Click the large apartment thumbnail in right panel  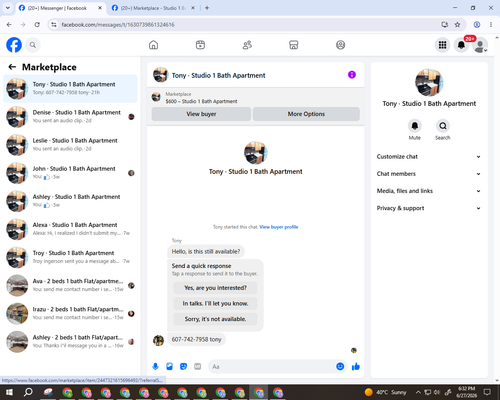click(429, 83)
